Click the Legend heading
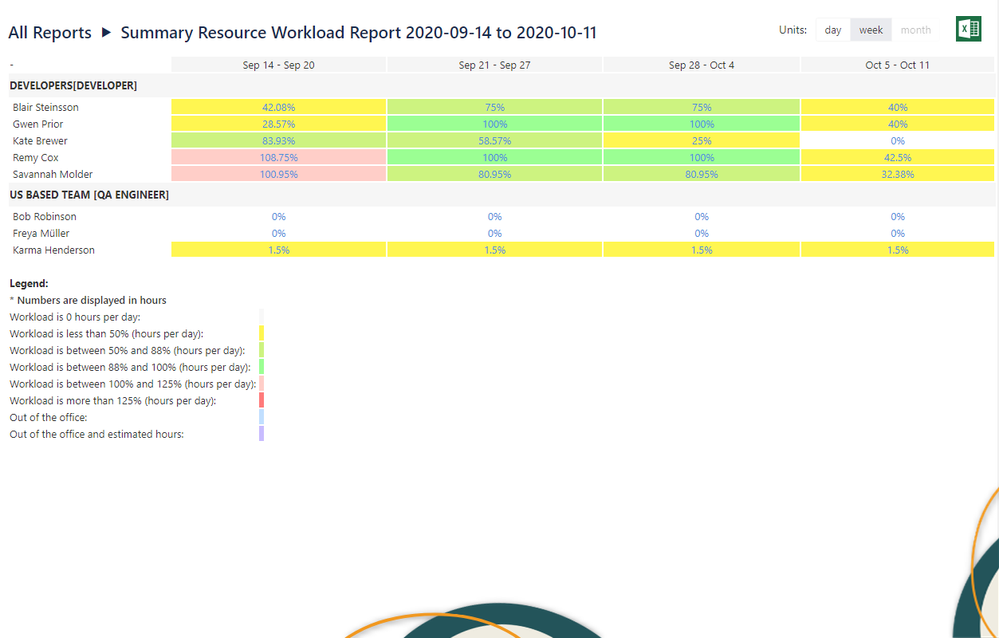This screenshot has height=638, width=999. point(29,284)
